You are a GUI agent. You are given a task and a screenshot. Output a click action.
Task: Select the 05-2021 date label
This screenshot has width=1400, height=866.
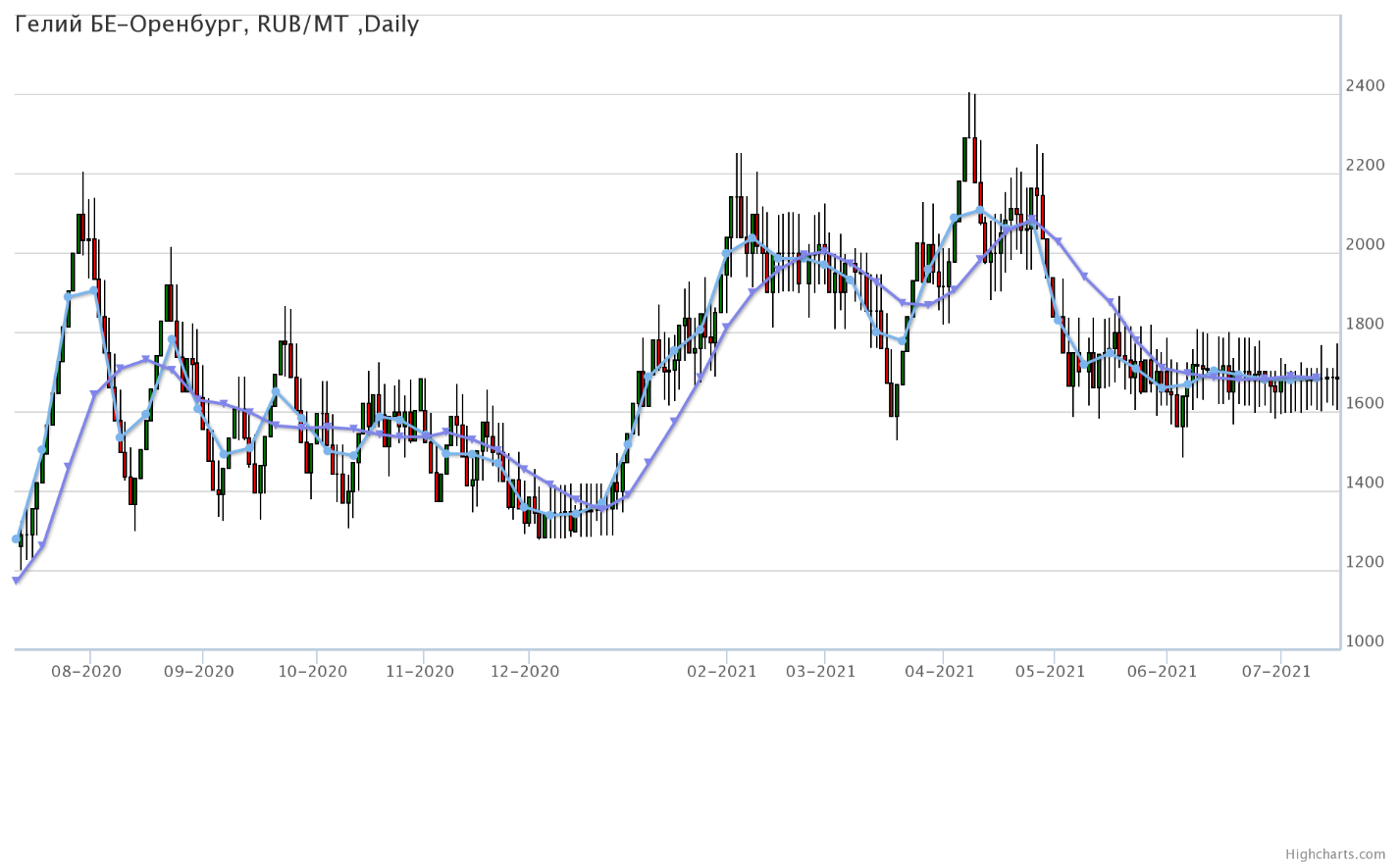pos(1050,671)
